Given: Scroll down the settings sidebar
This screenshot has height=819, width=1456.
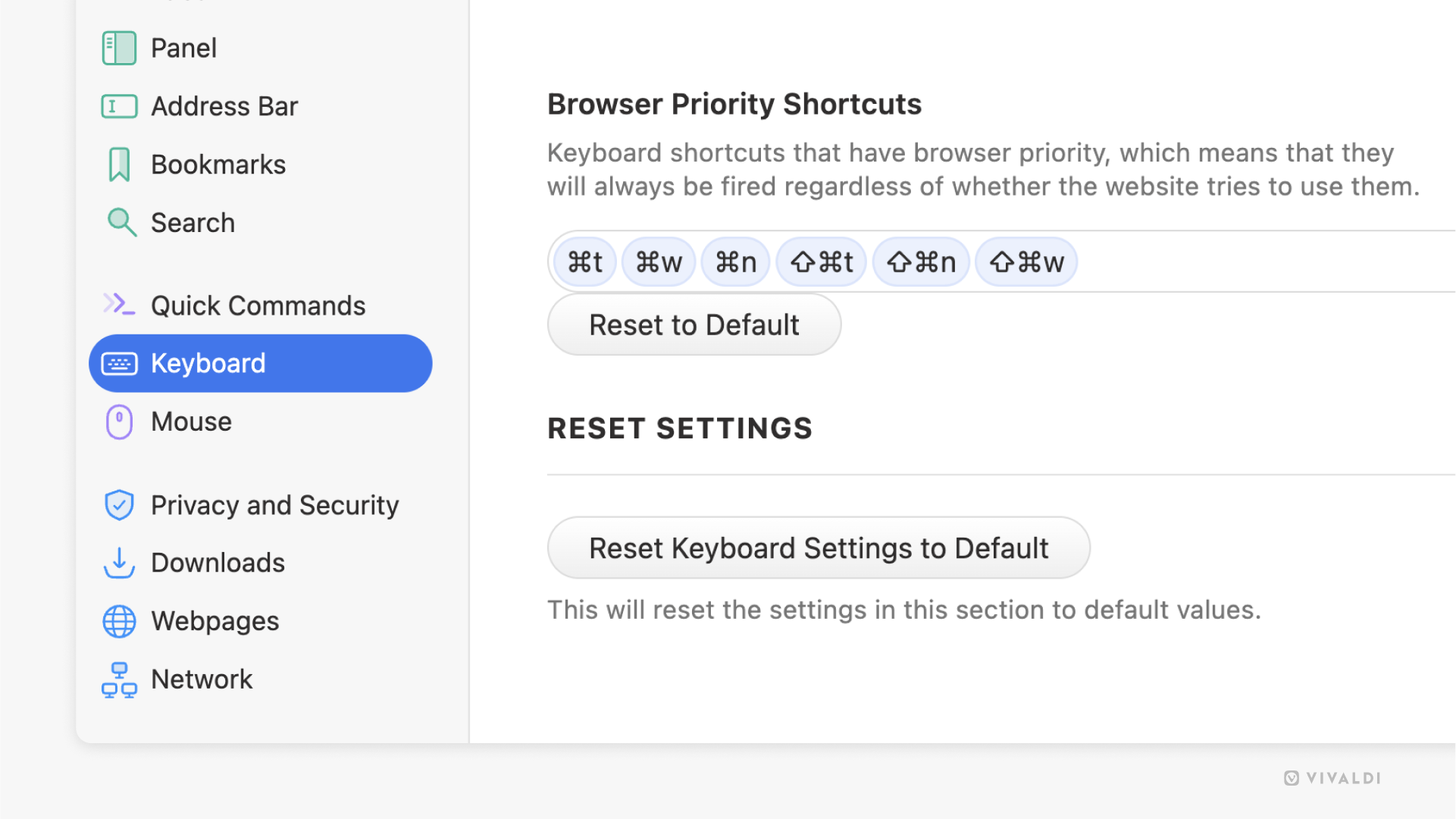Looking at the screenshot, I should [x=272, y=400].
